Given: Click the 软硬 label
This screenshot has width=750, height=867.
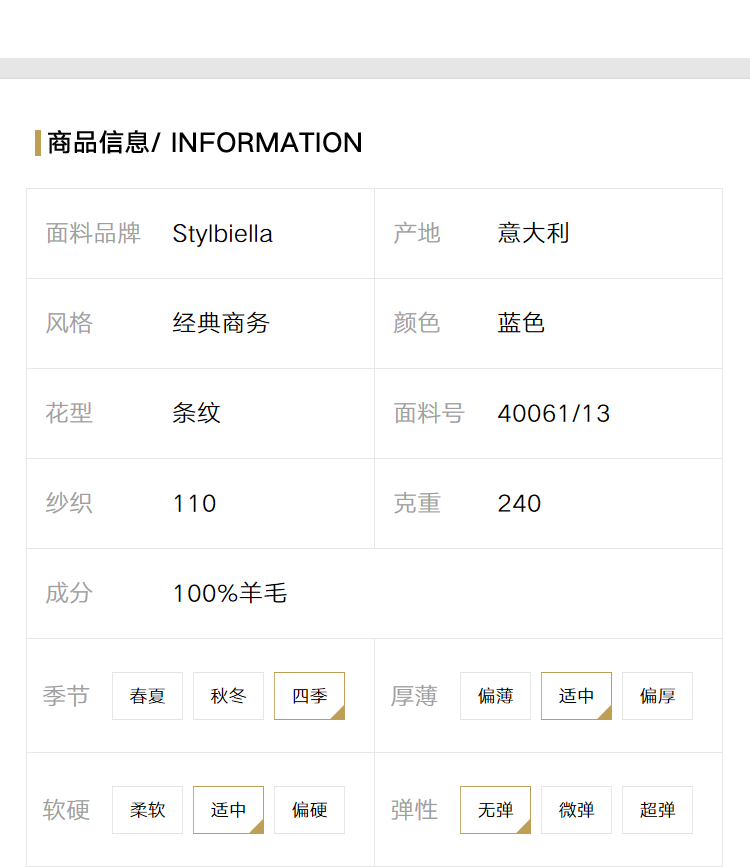Looking at the screenshot, I should coord(66,809).
